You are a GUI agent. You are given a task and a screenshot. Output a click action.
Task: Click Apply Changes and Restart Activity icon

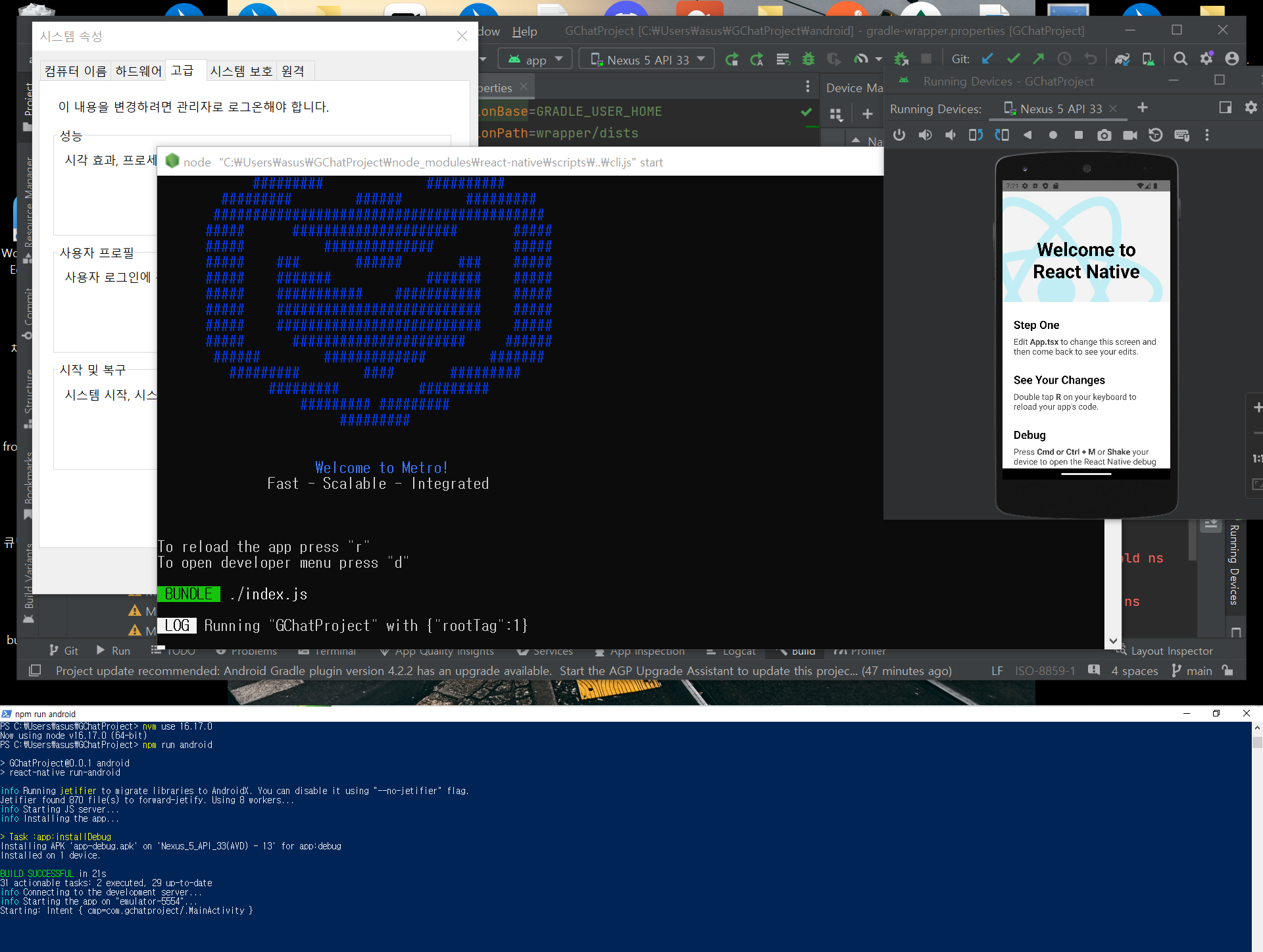coord(757,59)
